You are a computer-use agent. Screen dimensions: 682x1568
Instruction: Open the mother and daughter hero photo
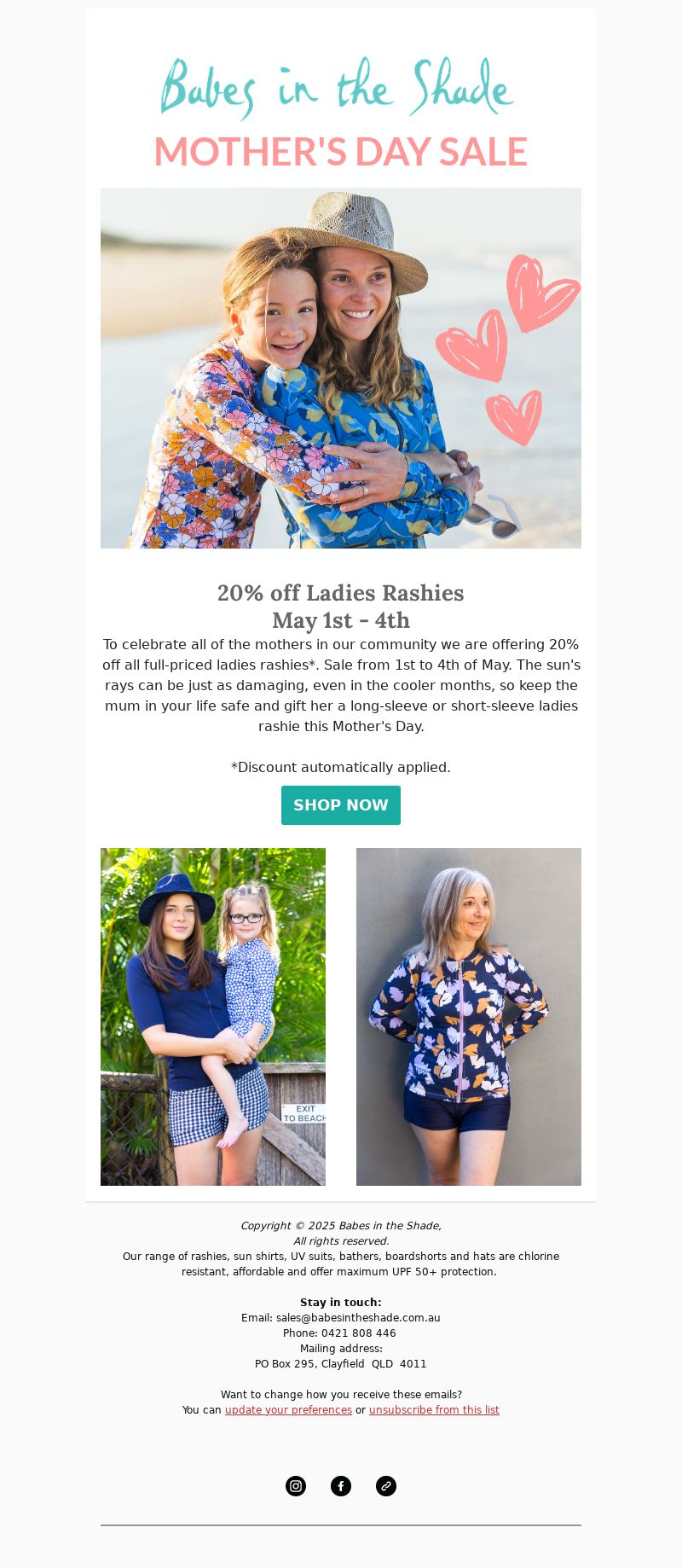tap(341, 368)
